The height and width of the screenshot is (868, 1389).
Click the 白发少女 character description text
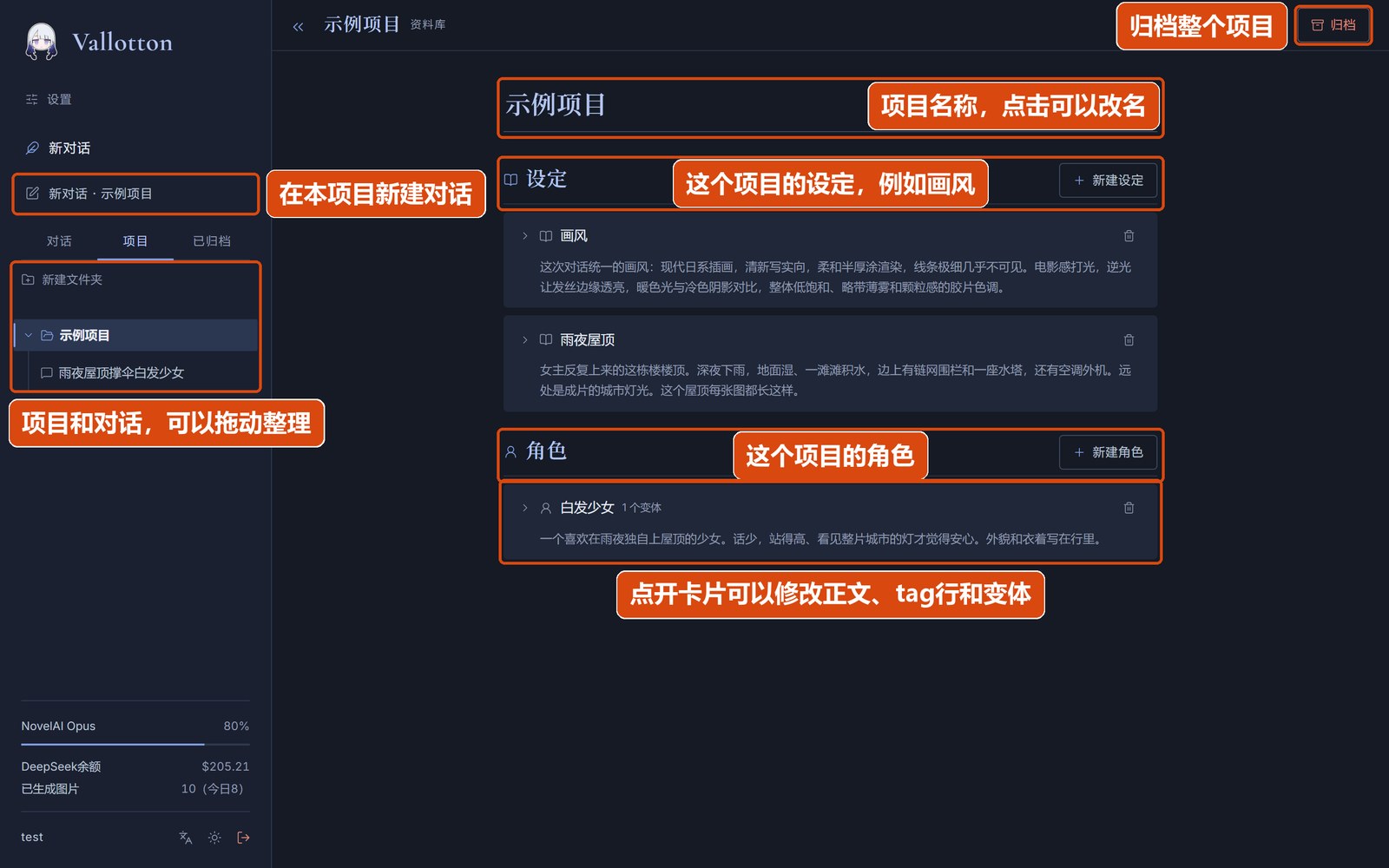(x=822, y=539)
